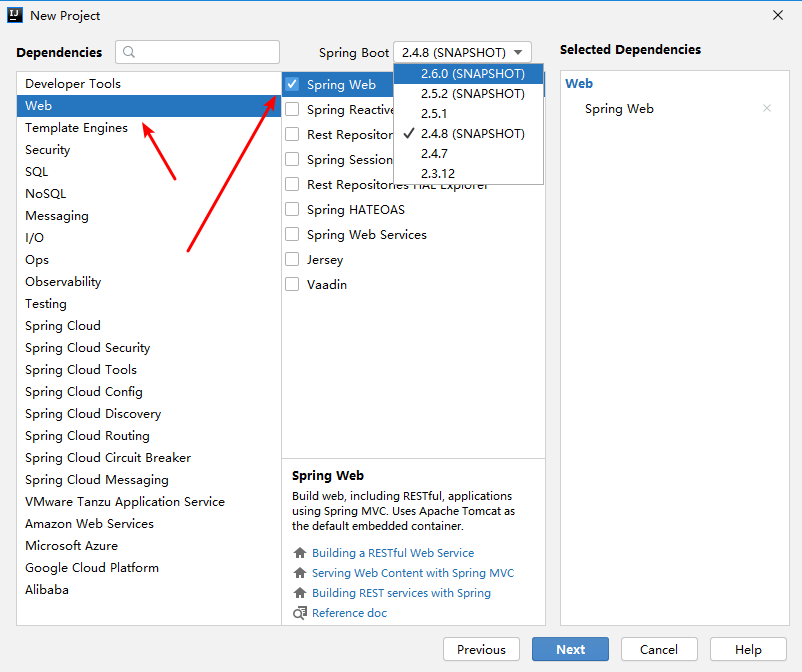This screenshot has width=802, height=672.
Task: Select the Spring Cloud Routing category
Action: coord(149,435)
